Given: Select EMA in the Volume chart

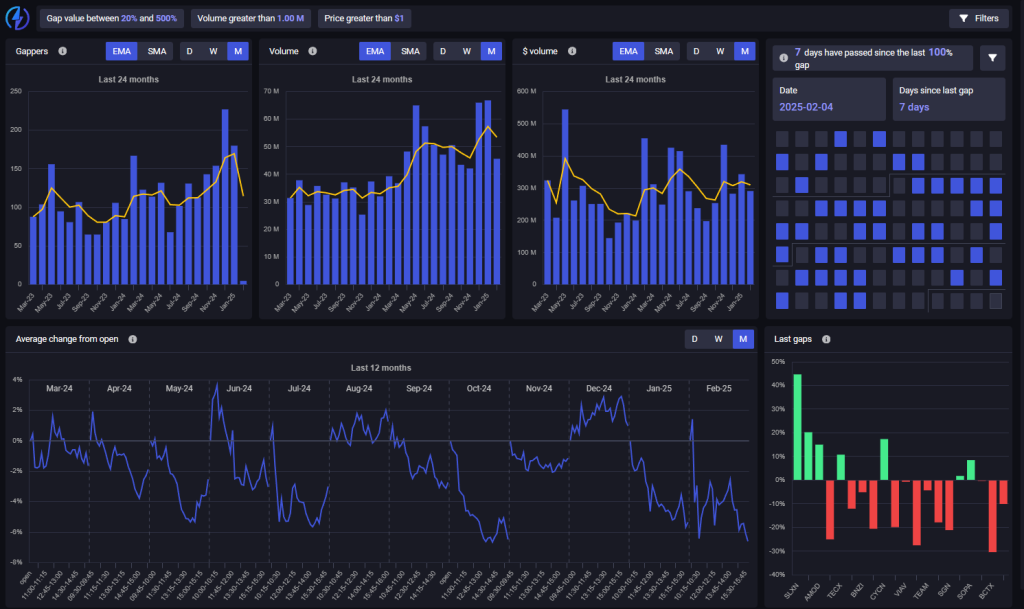Looking at the screenshot, I should click(x=375, y=51).
